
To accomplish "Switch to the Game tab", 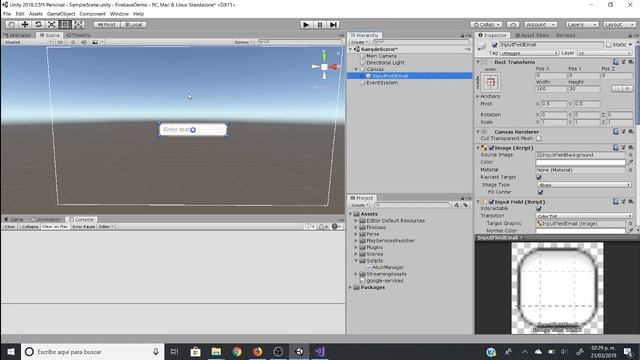I will (x=13, y=220).
